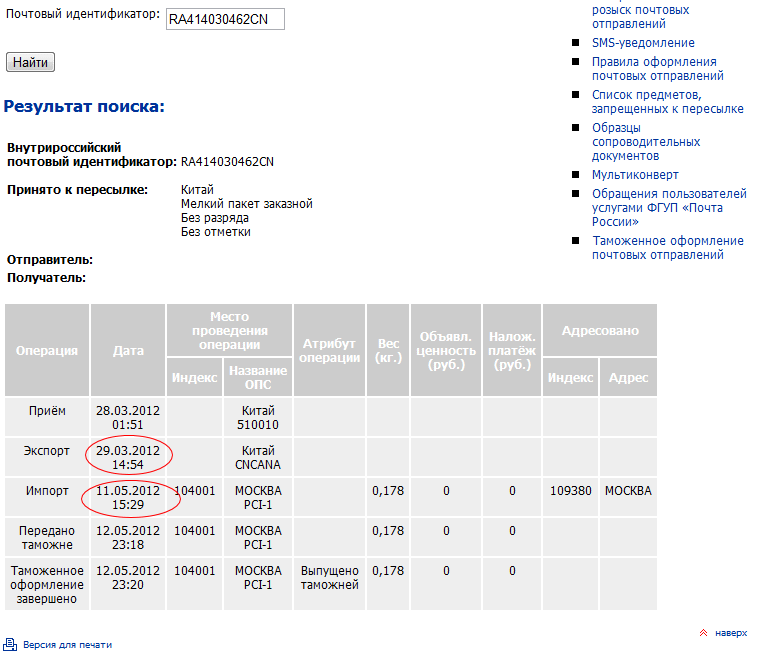Click the Дата column header
The width and height of the screenshot is (779, 659).
click(128, 350)
